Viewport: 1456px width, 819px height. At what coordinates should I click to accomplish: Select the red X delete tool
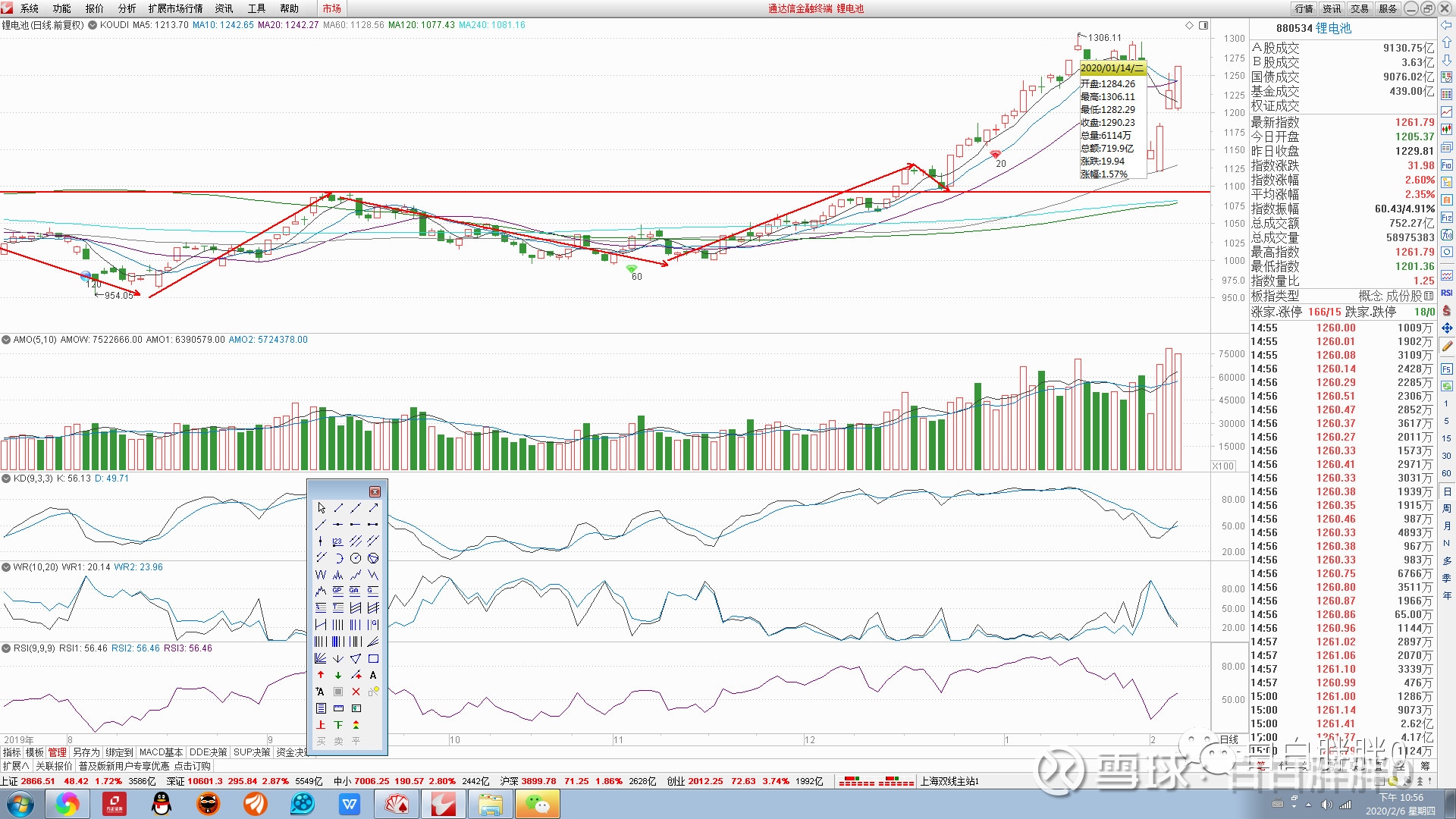click(x=356, y=692)
